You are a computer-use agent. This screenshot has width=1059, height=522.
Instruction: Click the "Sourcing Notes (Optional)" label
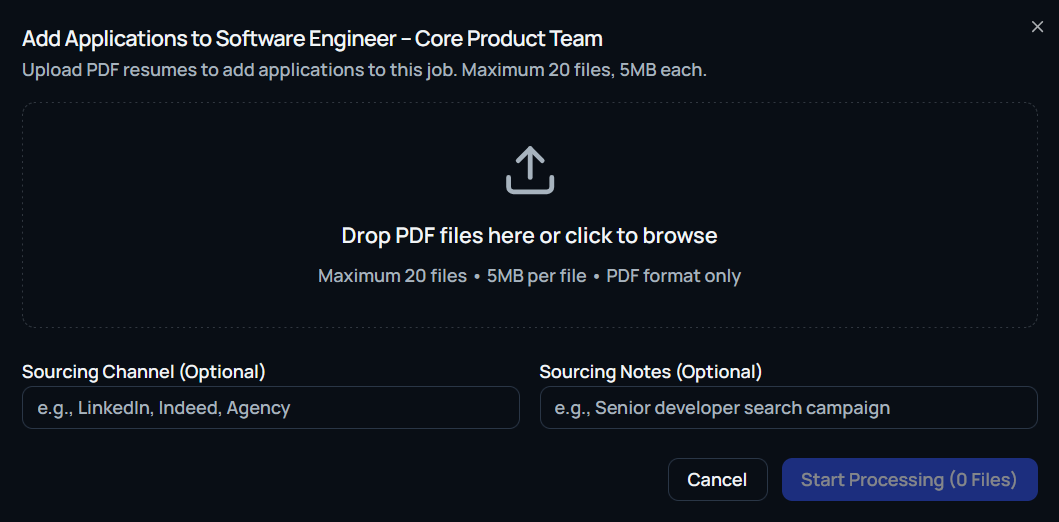click(x=650, y=372)
